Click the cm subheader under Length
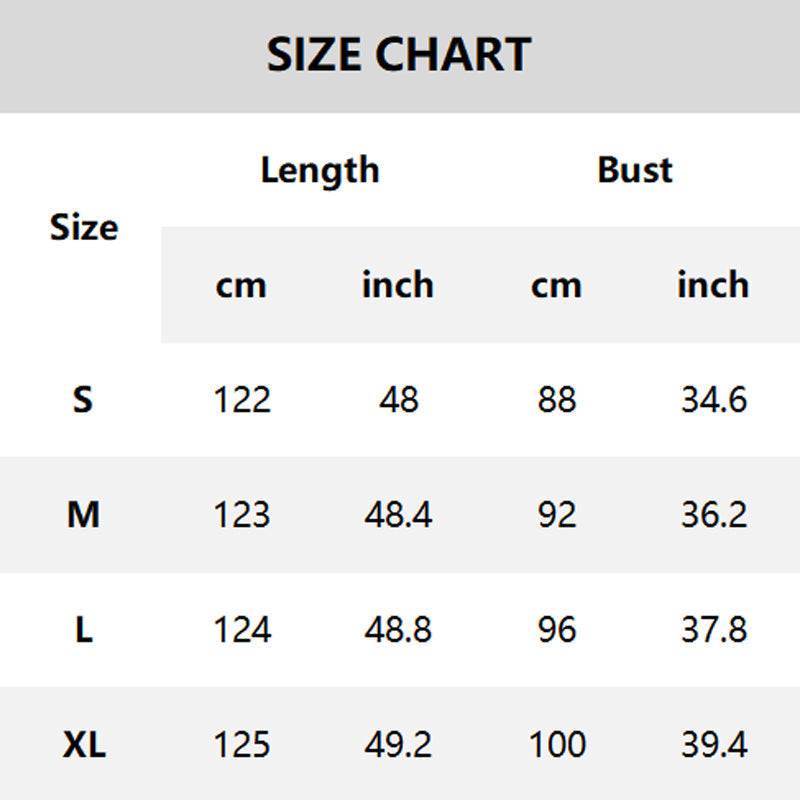 241,285
